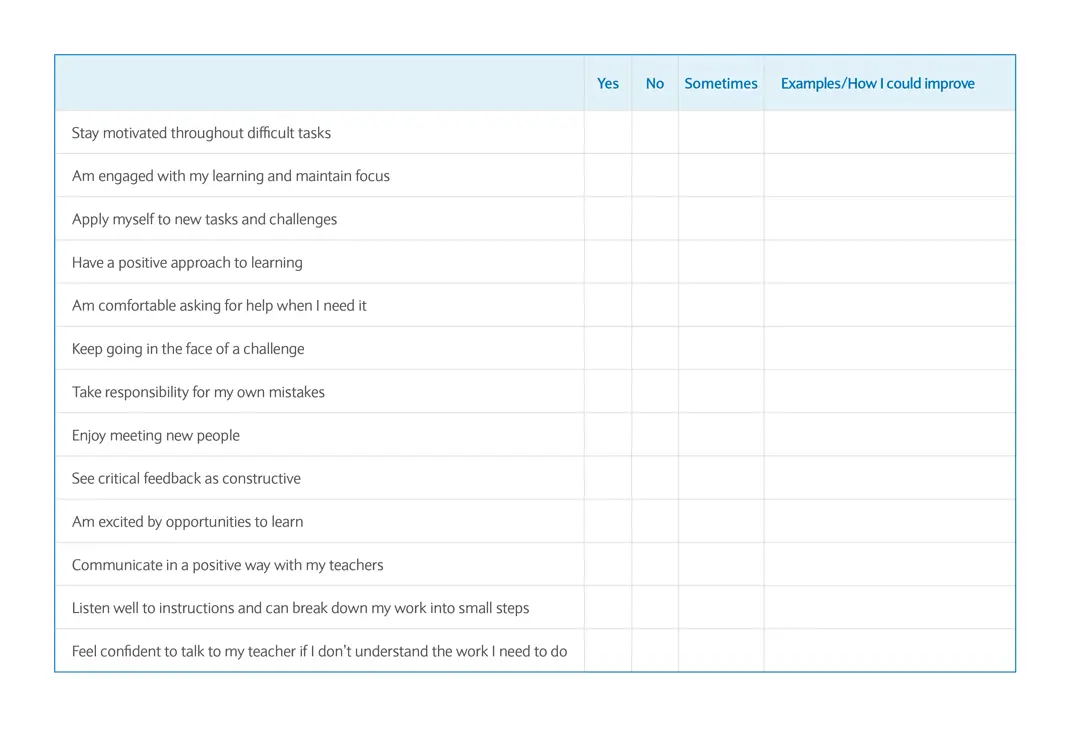Tick Sometimes for 'Have a positive approach to learning'
This screenshot has width=1070, height=730.
point(721,262)
